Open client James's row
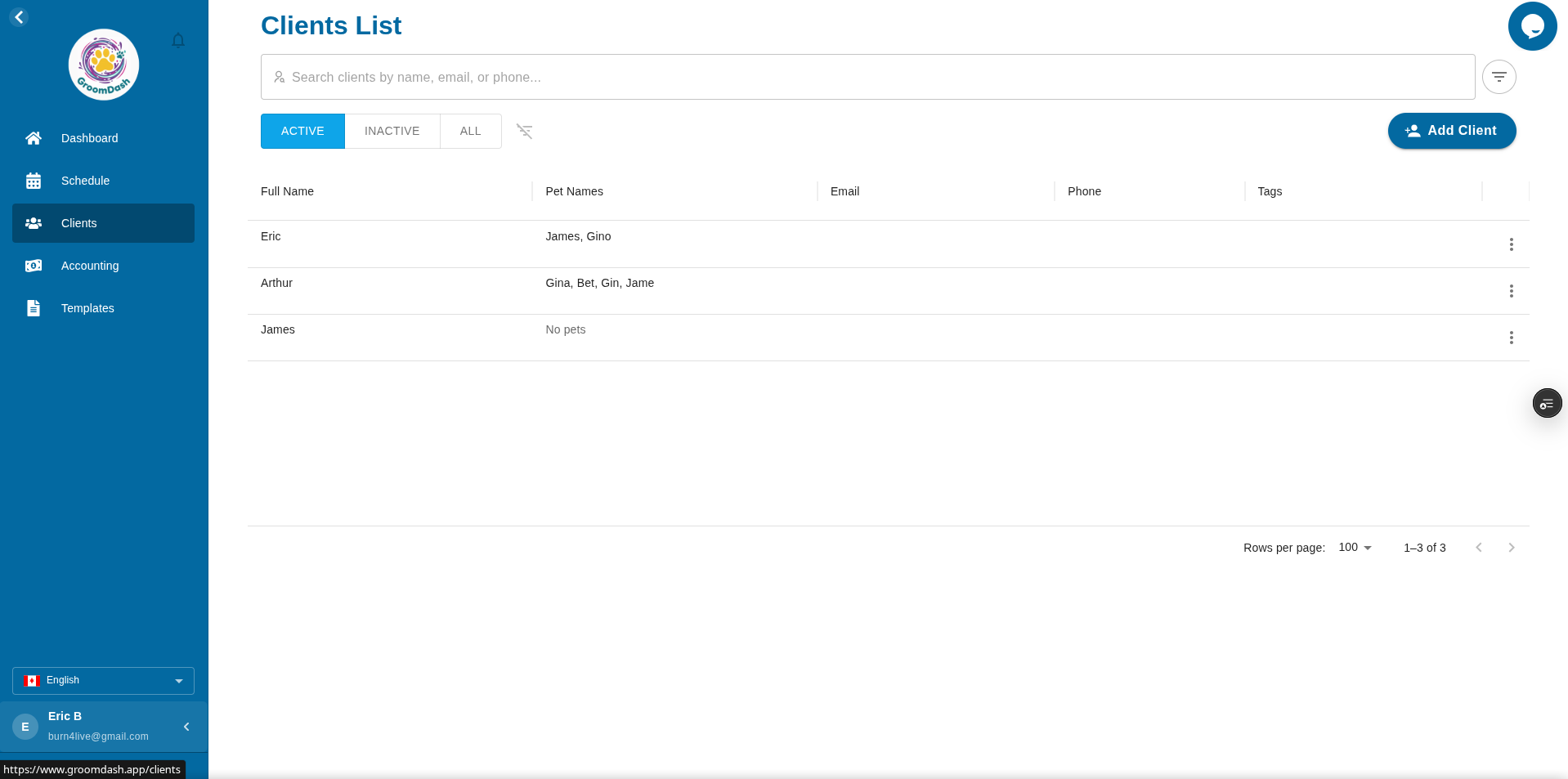The width and height of the screenshot is (1568, 779). click(888, 338)
